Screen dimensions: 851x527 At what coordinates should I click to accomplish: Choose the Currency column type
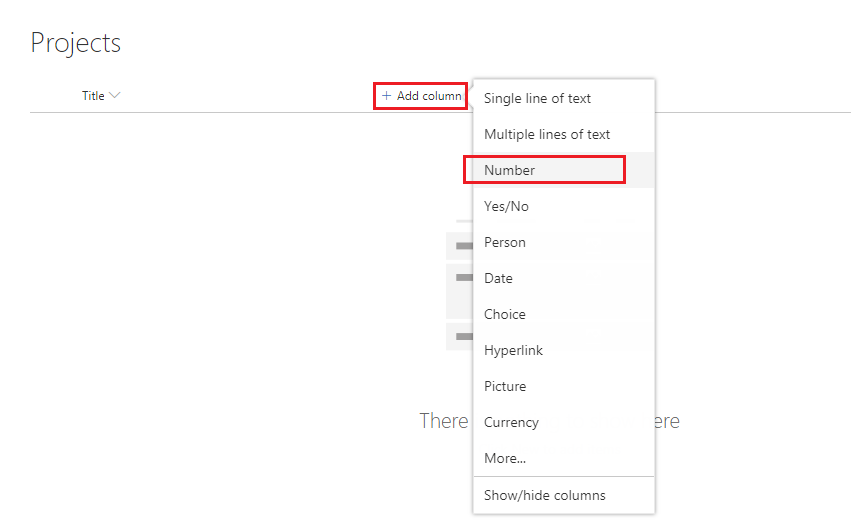(511, 422)
